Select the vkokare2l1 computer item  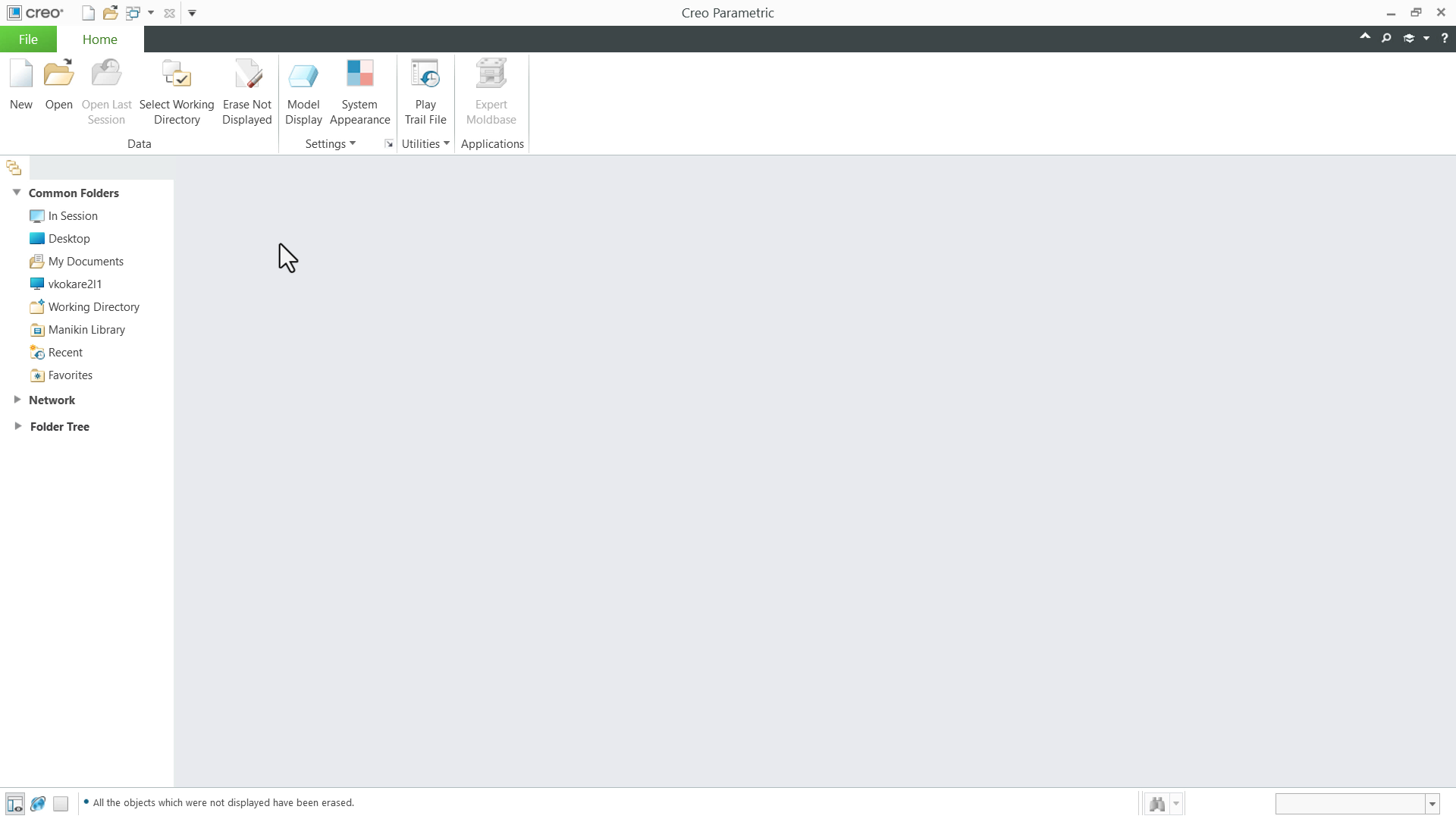[66, 284]
